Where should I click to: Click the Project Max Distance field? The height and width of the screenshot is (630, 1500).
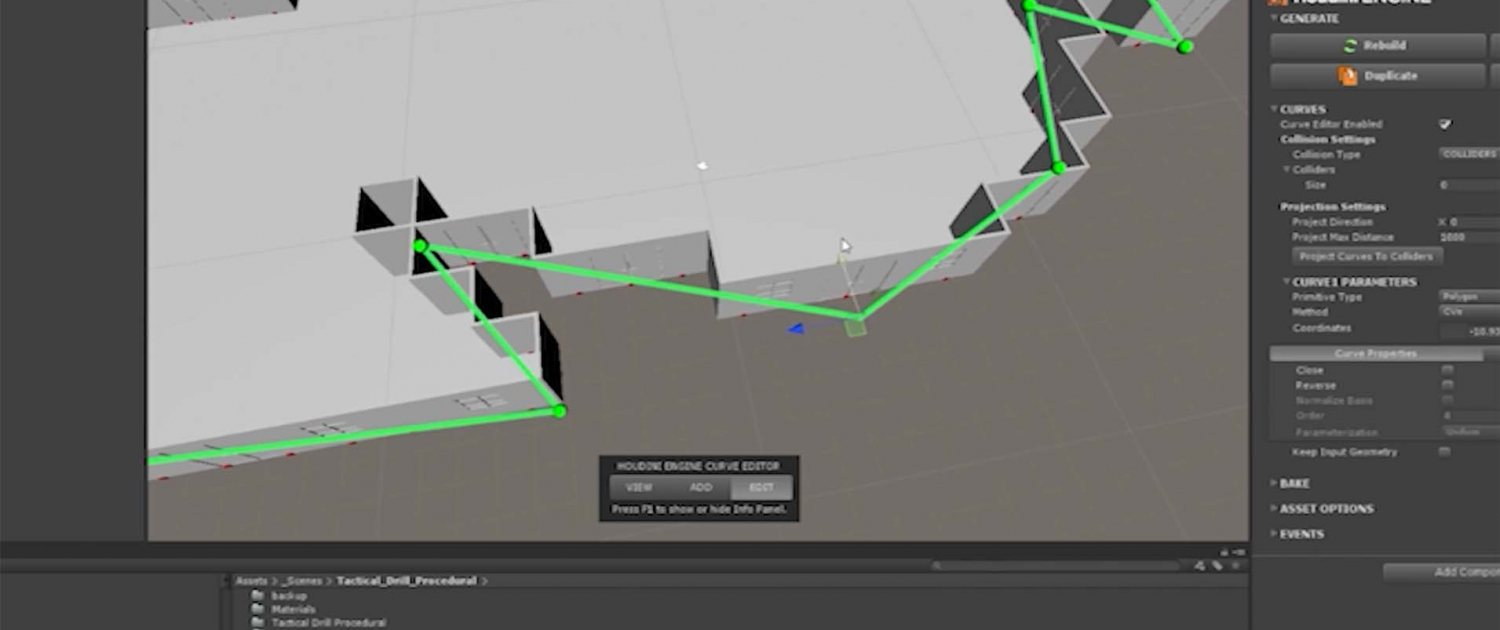pyautogui.click(x=1468, y=238)
